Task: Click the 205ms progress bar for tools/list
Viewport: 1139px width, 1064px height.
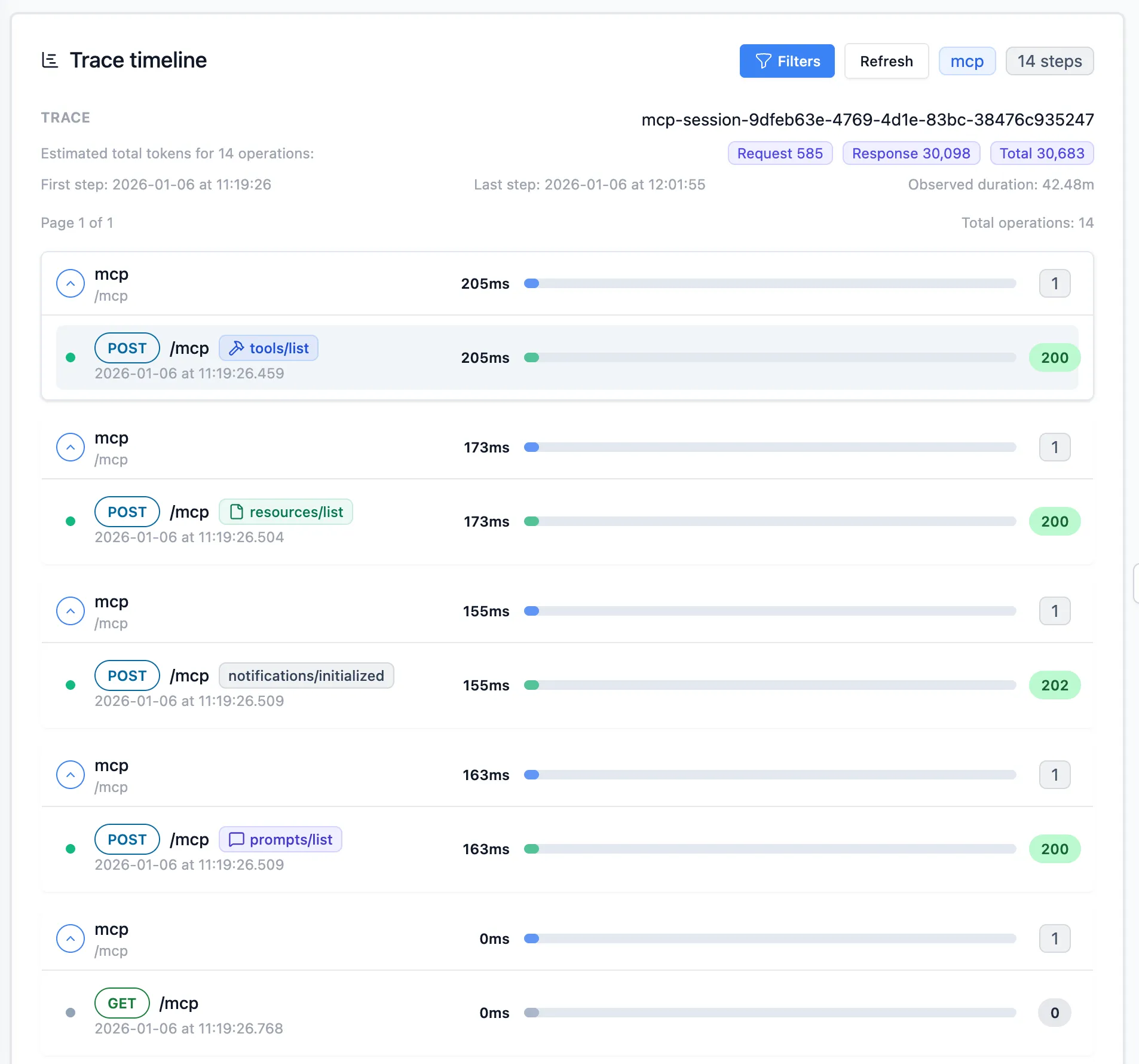Action: tap(771, 357)
